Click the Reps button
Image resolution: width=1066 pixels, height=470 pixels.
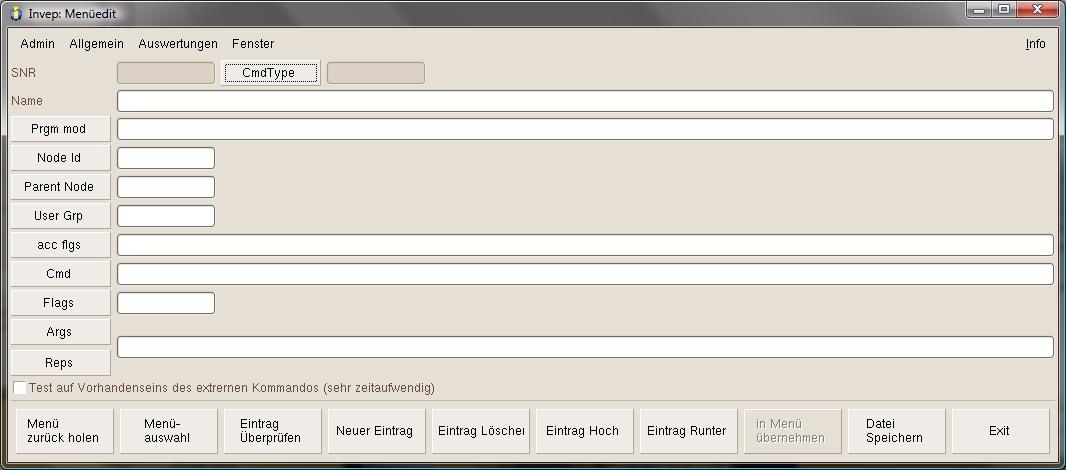60,363
